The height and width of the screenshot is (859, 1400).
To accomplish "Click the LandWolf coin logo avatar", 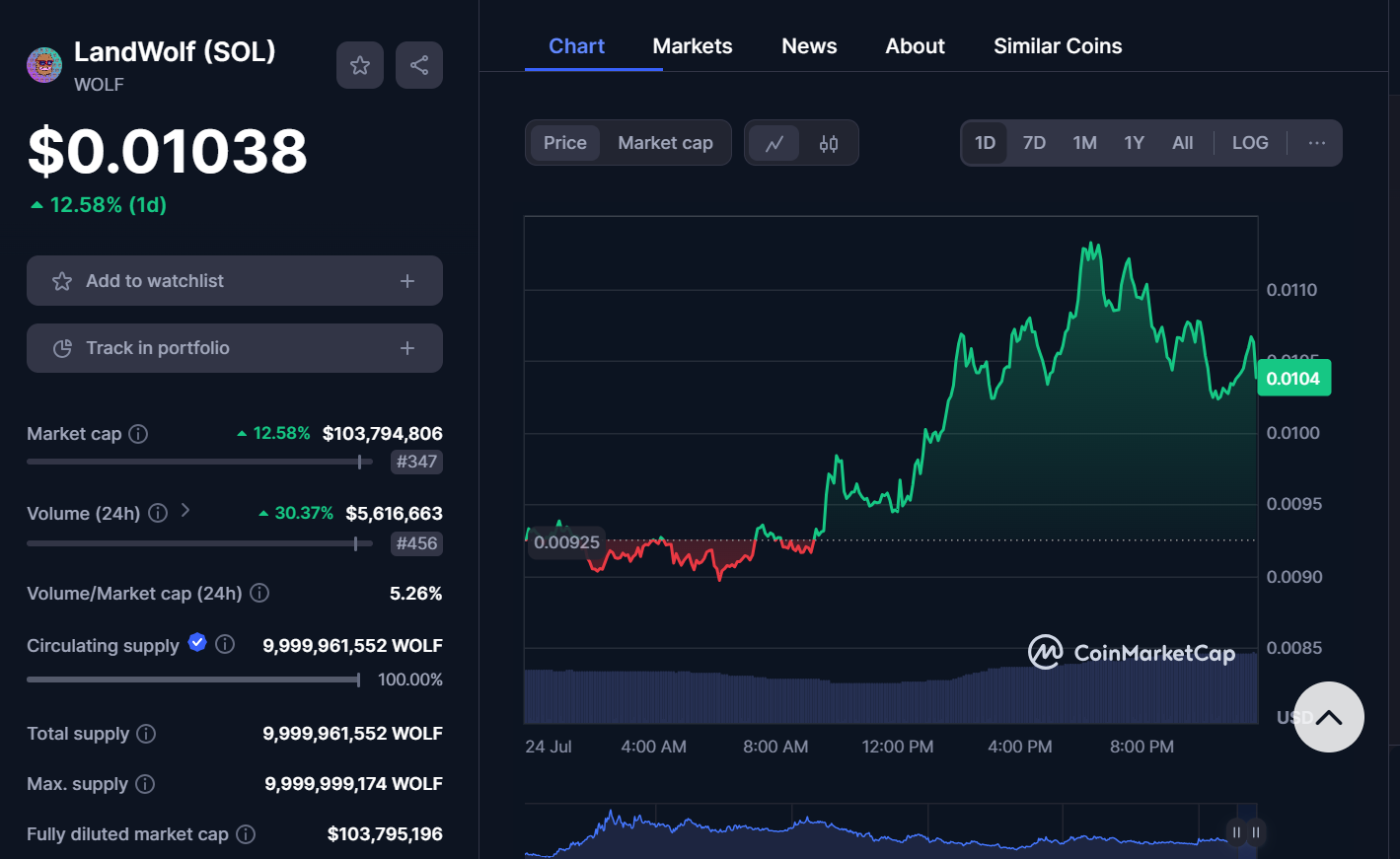I will tap(44, 65).
